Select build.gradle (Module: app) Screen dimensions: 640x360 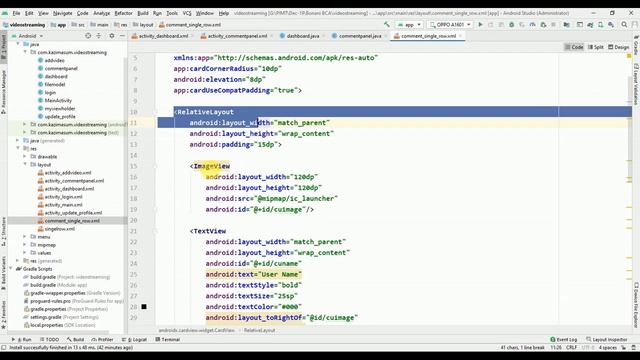58,285
